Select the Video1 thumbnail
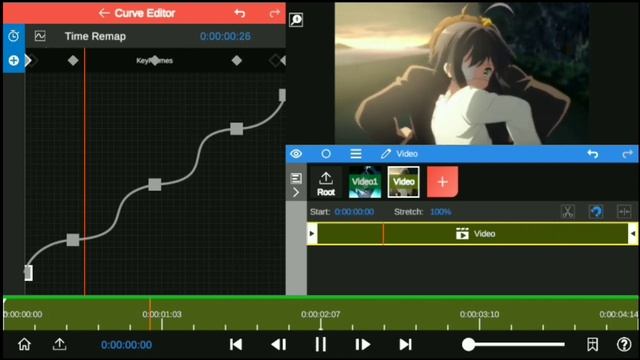Viewport: 640px width, 360px height. click(x=365, y=182)
